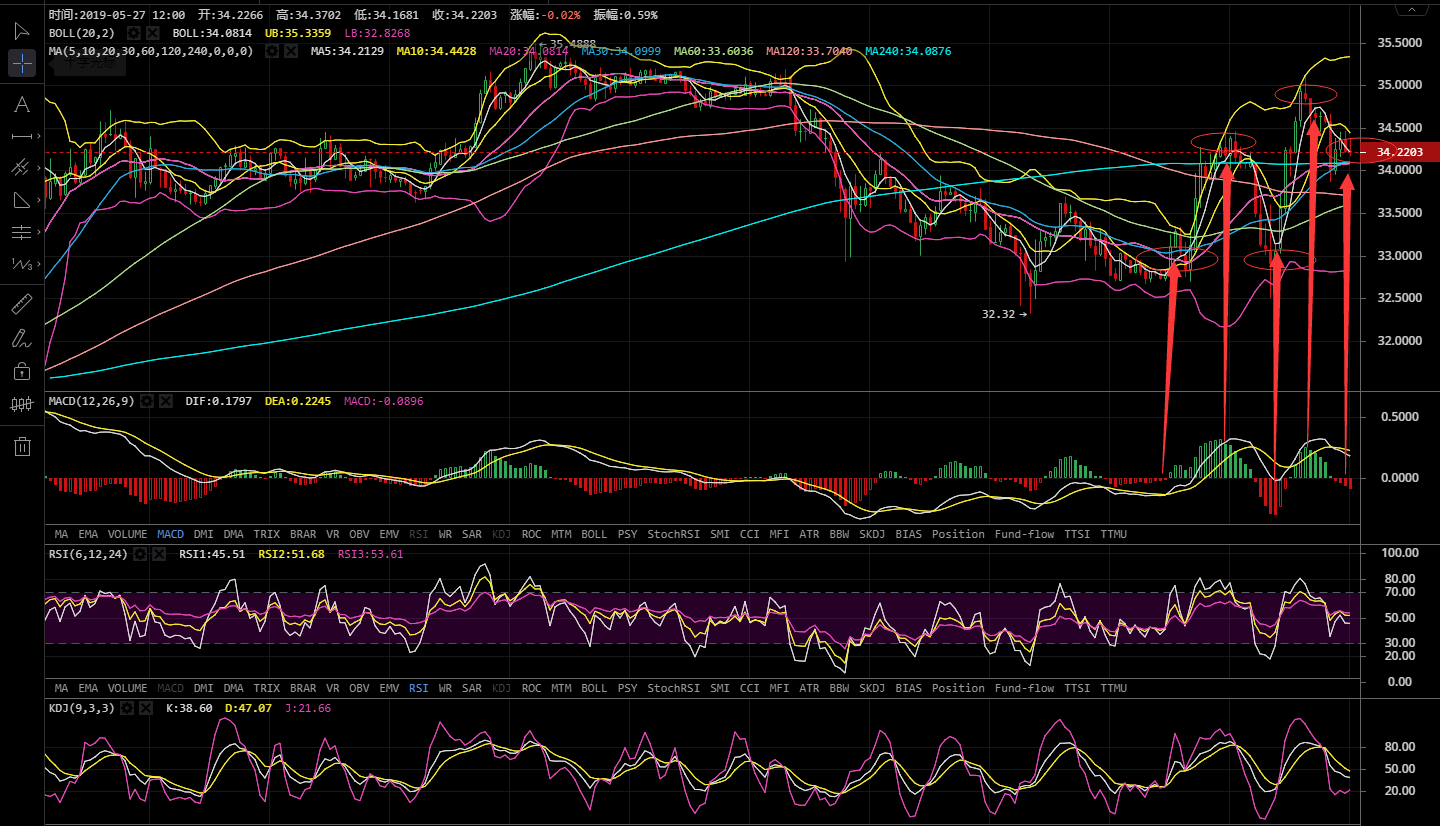Screen dimensions: 1440x826
Task: Open MACD(12,26,9) settings gear
Action: [148, 401]
